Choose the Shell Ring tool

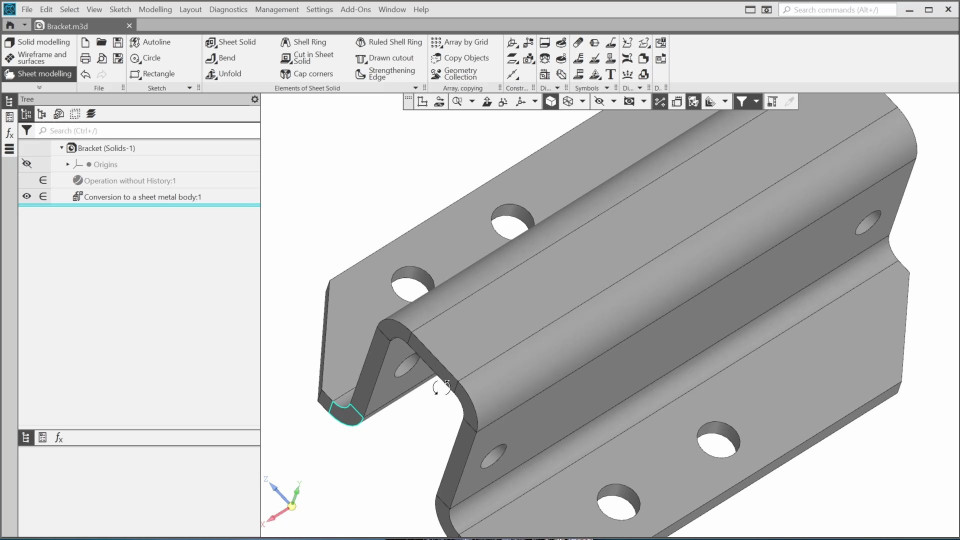pos(304,42)
